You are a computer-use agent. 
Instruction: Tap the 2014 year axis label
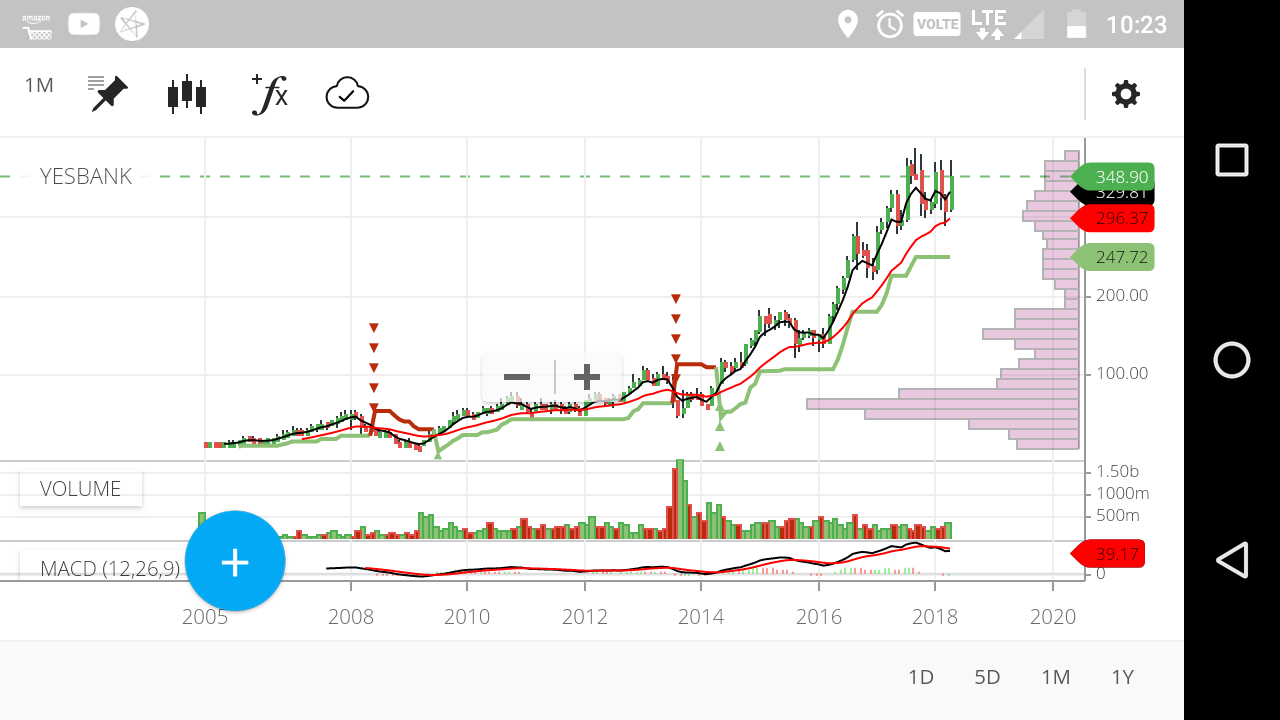[701, 617]
